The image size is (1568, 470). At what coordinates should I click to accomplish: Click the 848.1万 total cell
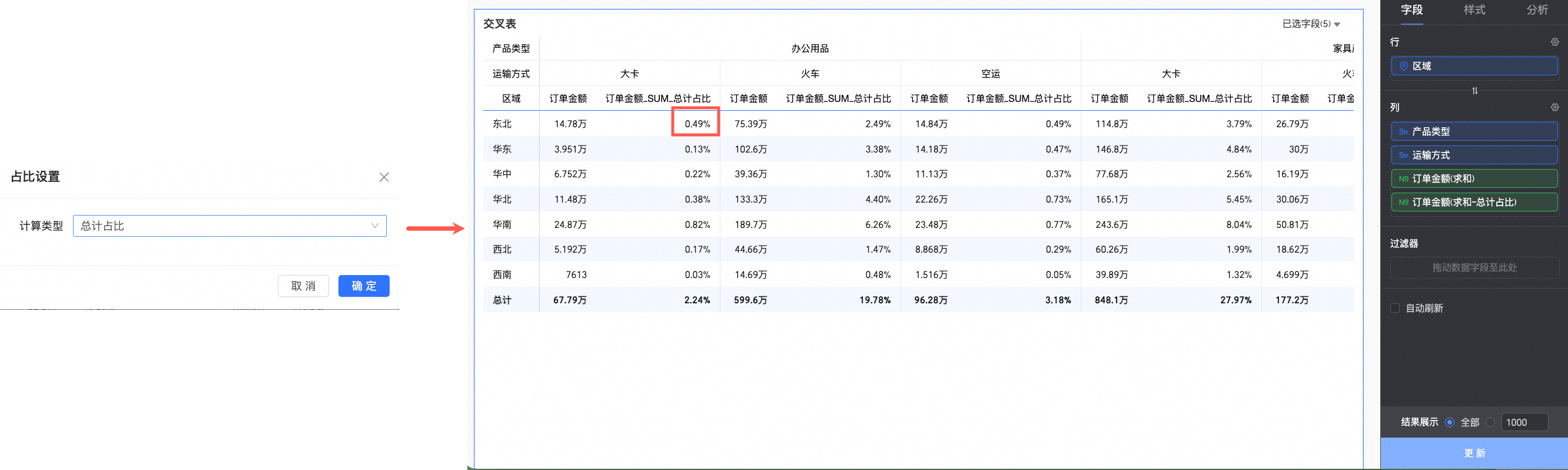[x=1111, y=300]
